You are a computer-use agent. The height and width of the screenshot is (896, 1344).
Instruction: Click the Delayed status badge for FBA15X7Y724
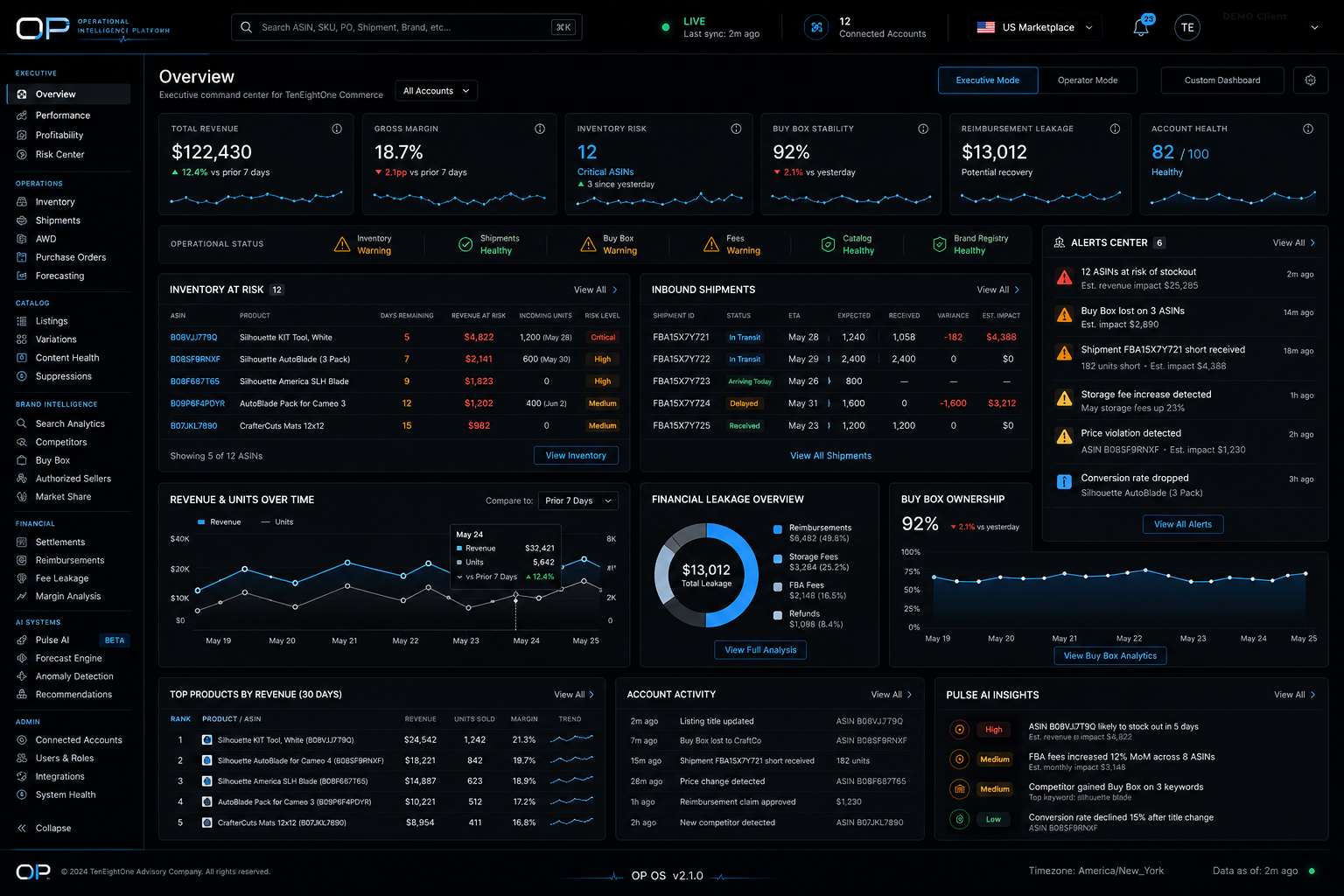click(744, 403)
